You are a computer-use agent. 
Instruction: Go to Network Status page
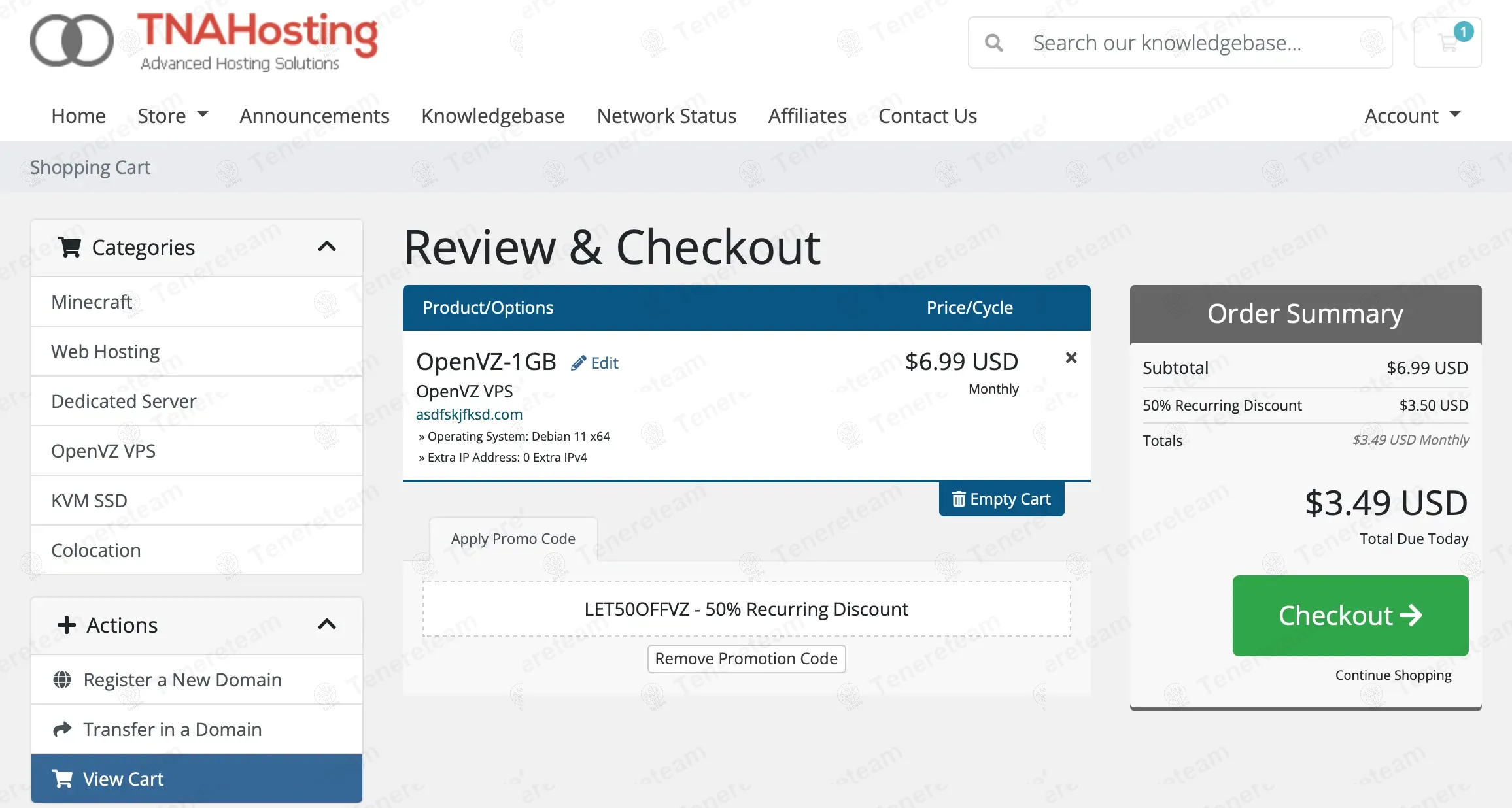tap(666, 116)
